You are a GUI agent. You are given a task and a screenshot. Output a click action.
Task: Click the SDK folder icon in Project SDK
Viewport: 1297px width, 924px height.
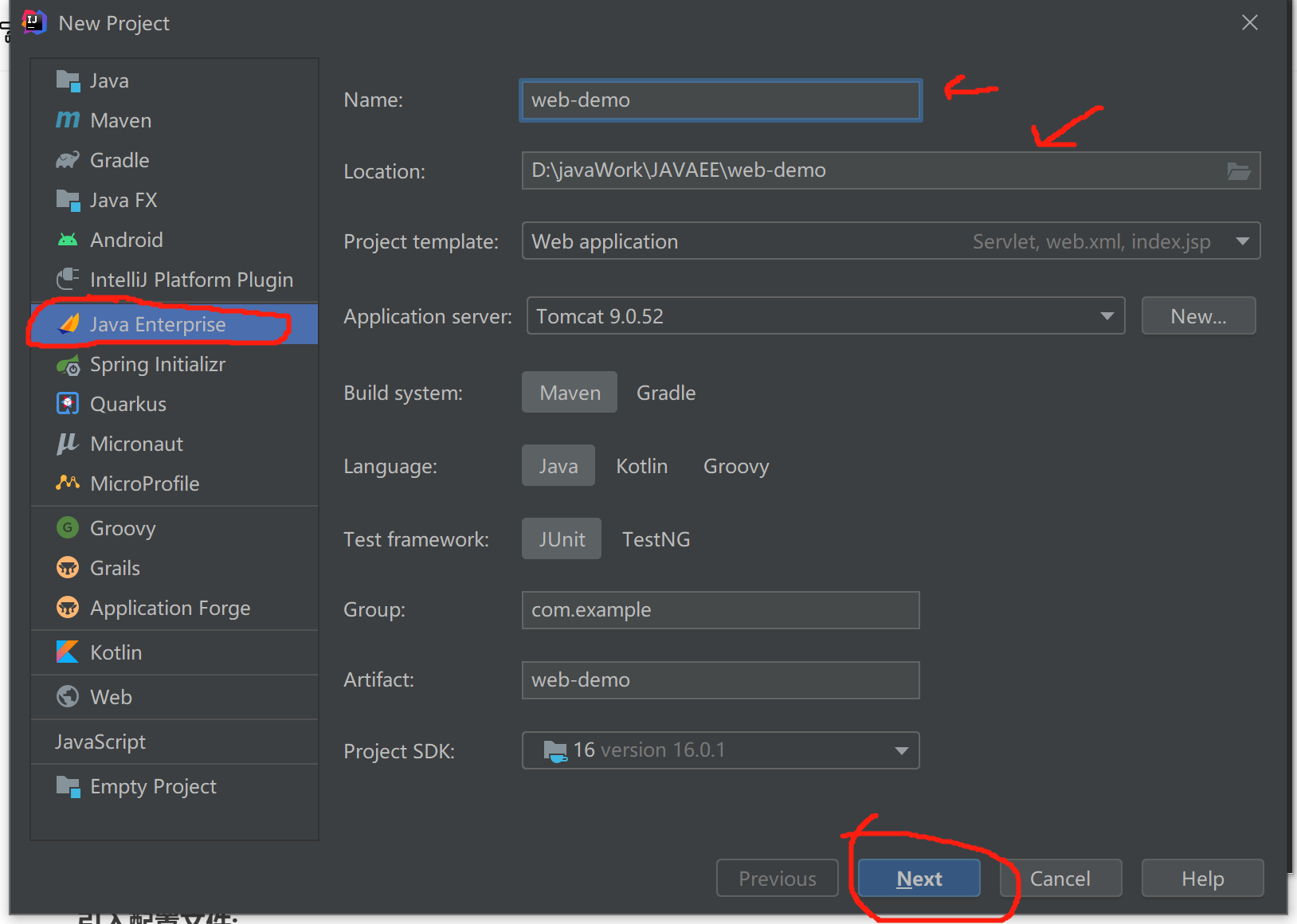[554, 750]
